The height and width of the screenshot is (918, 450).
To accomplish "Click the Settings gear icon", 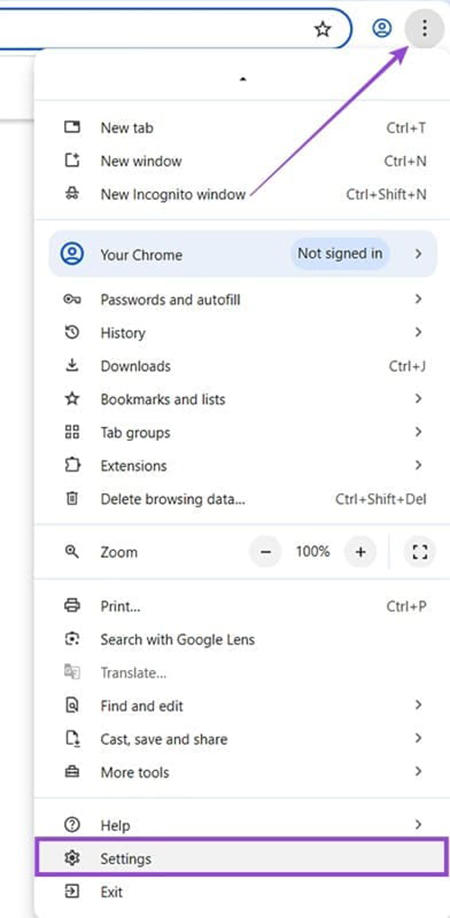I will (72, 858).
